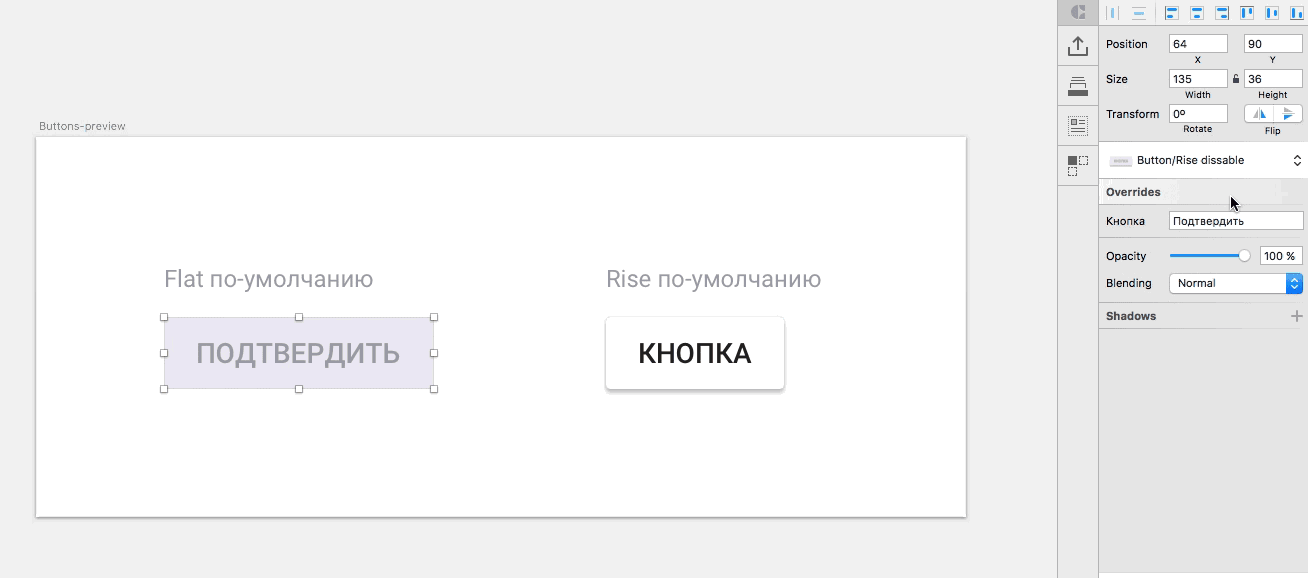Open the Blending mode Normal dropdown
Viewport: 1308px width, 578px height.
tap(1235, 283)
